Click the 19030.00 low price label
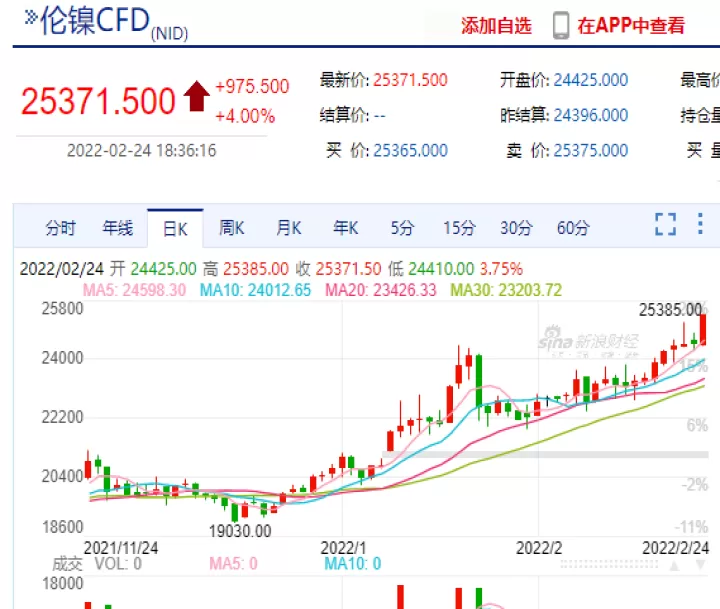 [240, 531]
